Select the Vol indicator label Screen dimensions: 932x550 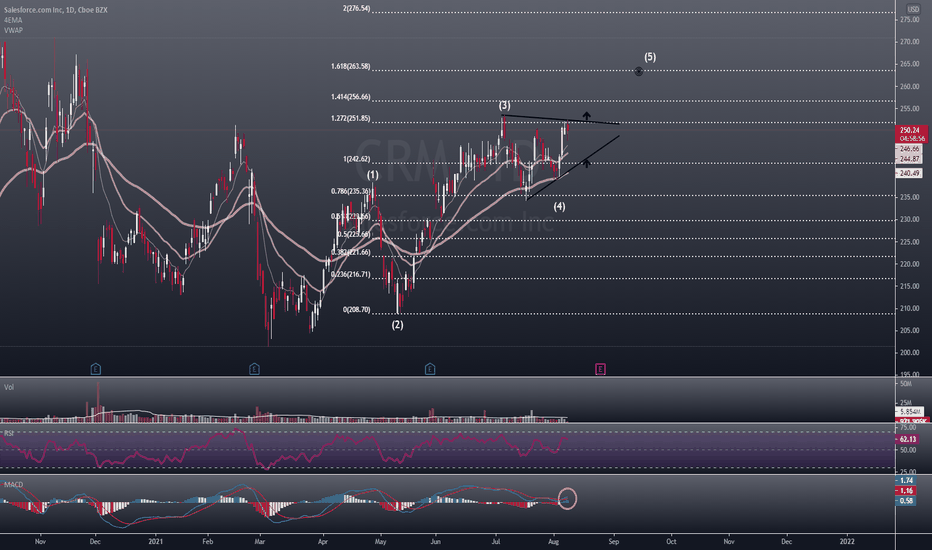click(9, 387)
